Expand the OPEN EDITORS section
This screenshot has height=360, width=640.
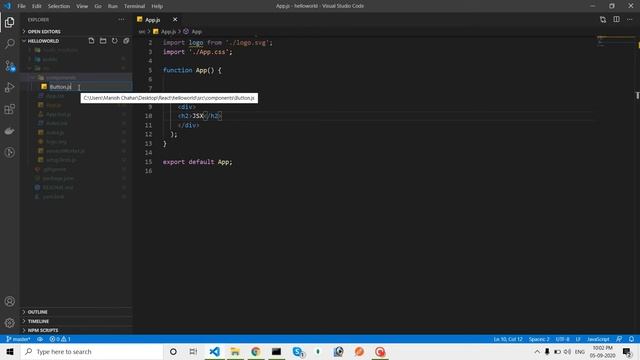pyautogui.click(x=76, y=31)
